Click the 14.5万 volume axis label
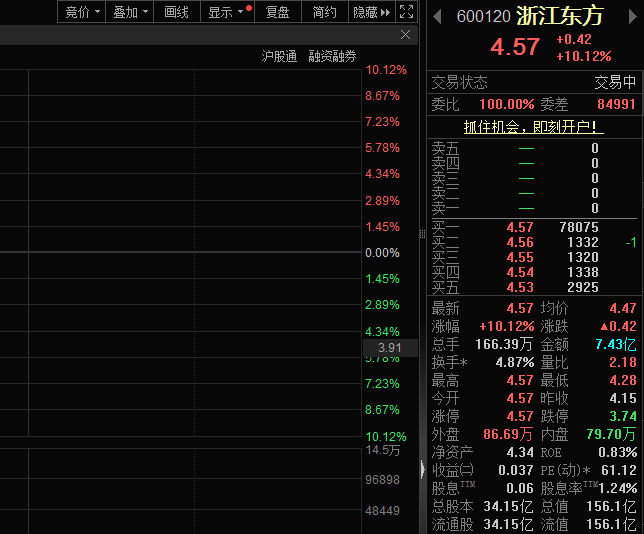Image resolution: width=644 pixels, height=534 pixels. (383, 450)
